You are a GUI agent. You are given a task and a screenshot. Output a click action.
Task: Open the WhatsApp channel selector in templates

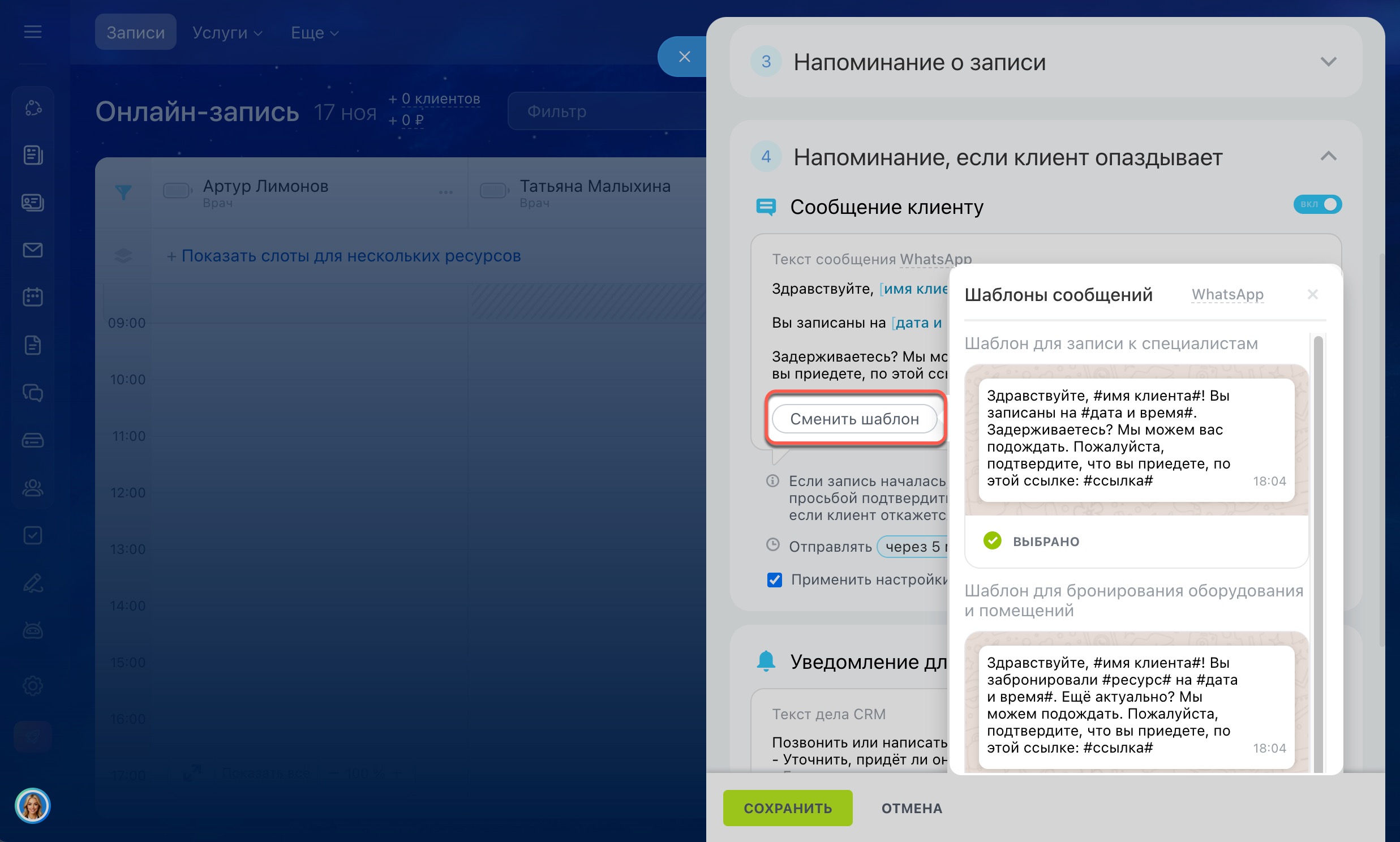click(1227, 294)
